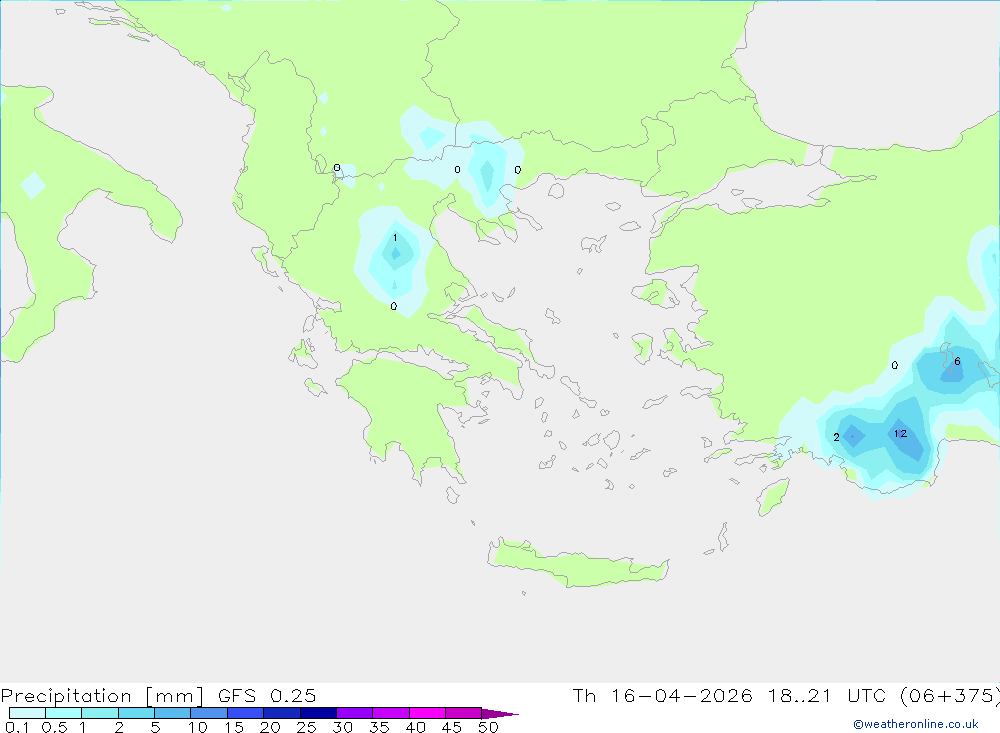Click the '10' legend scale label
1000x733 pixels.
point(198,727)
